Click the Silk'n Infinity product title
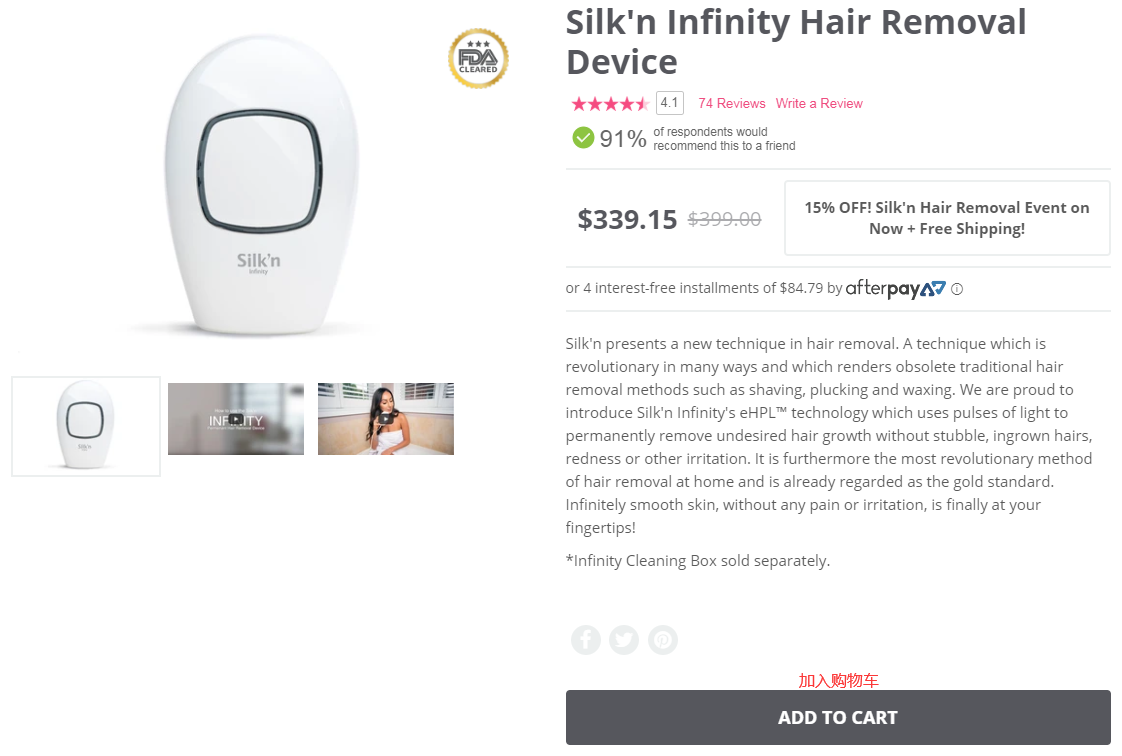1122x756 pixels. click(796, 41)
